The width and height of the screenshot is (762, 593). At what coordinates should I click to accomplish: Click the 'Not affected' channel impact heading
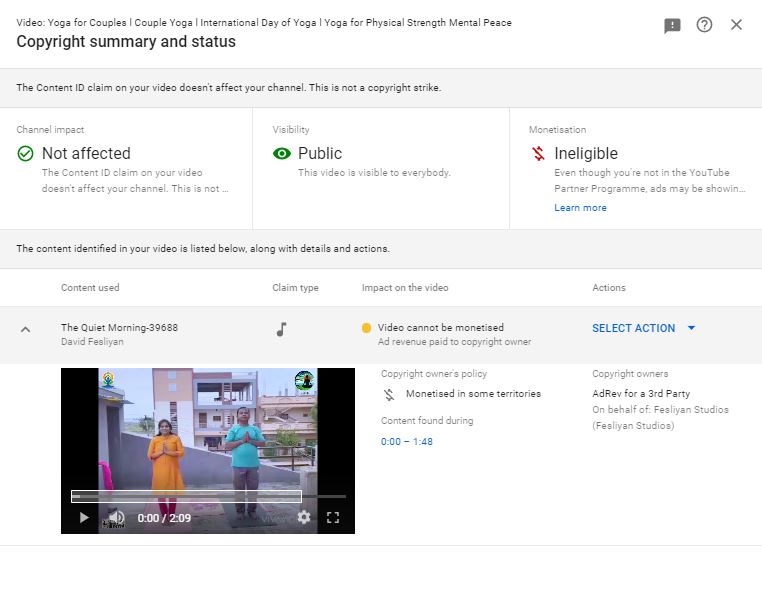pyautogui.click(x=86, y=154)
